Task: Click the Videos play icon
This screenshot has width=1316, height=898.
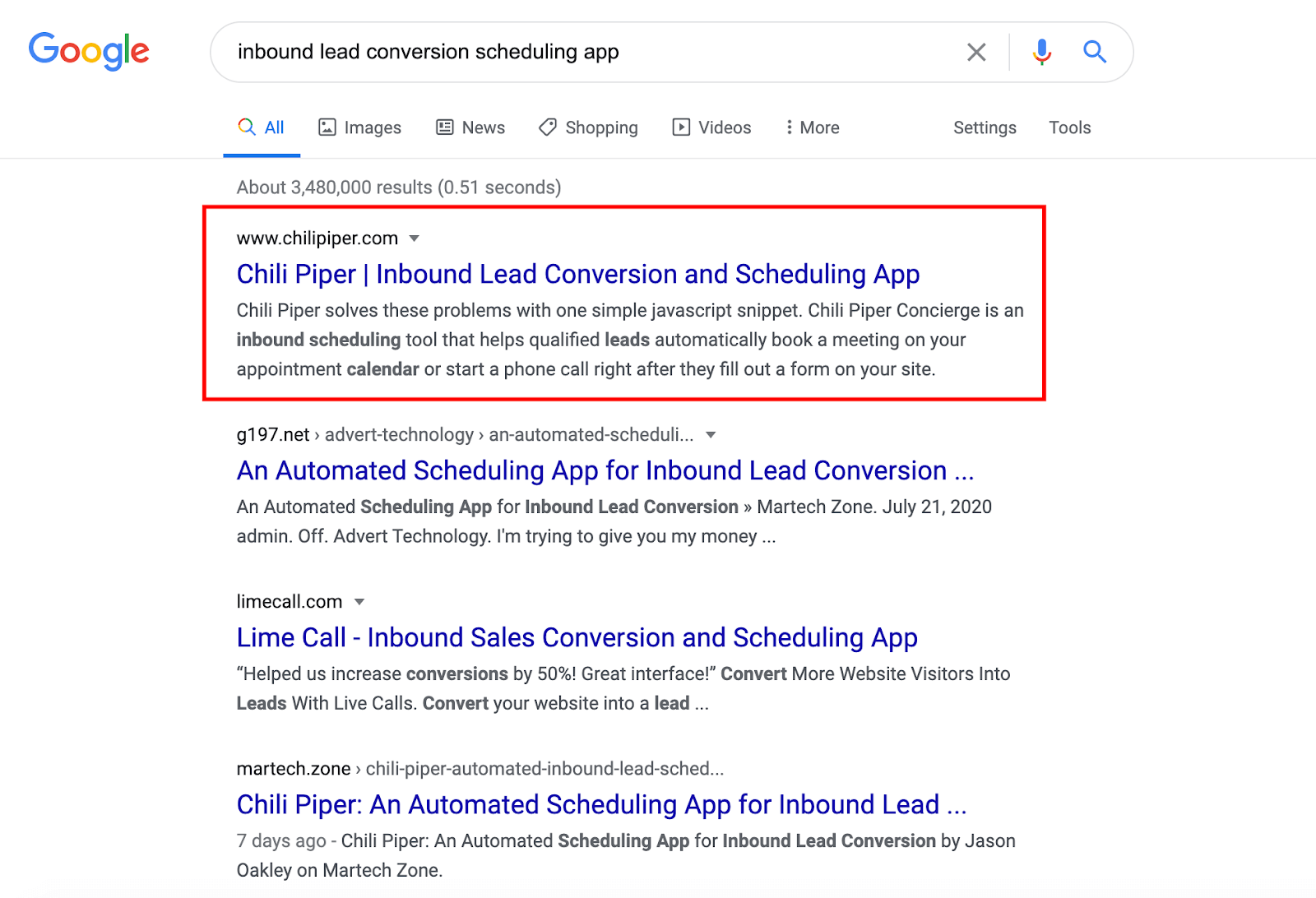Action: 681,127
